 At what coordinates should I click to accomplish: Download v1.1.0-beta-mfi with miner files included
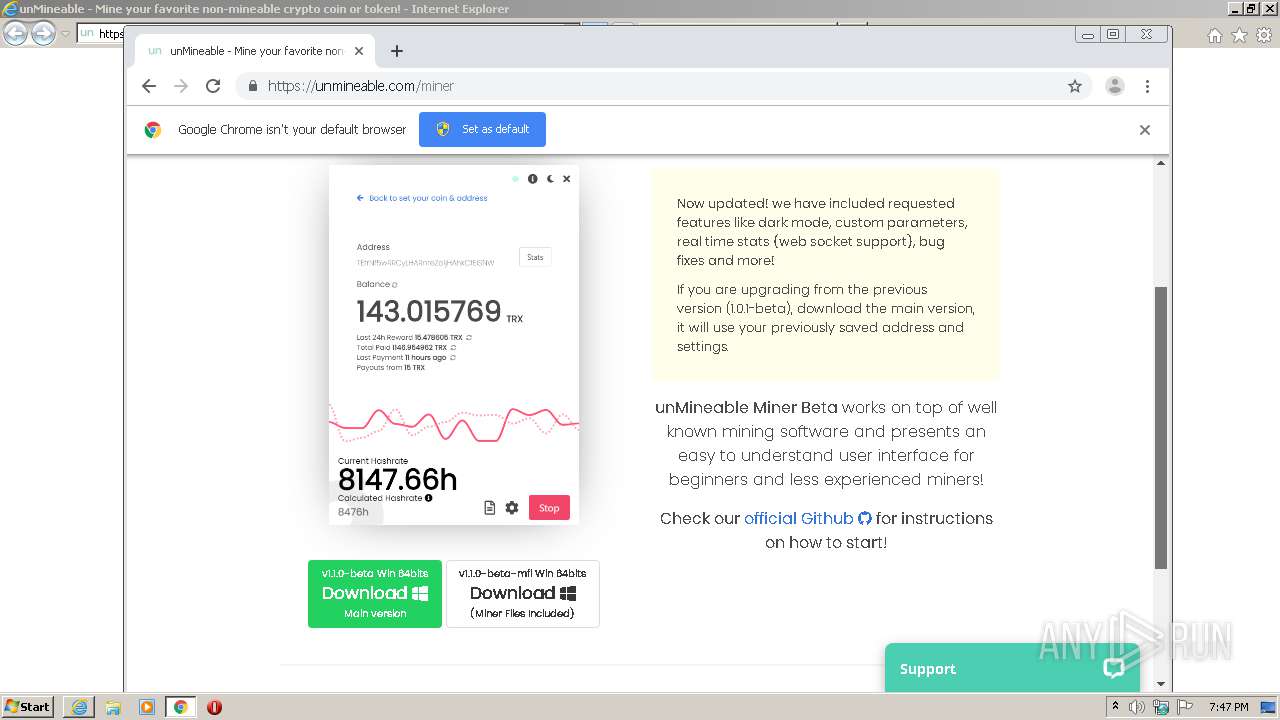click(x=523, y=594)
